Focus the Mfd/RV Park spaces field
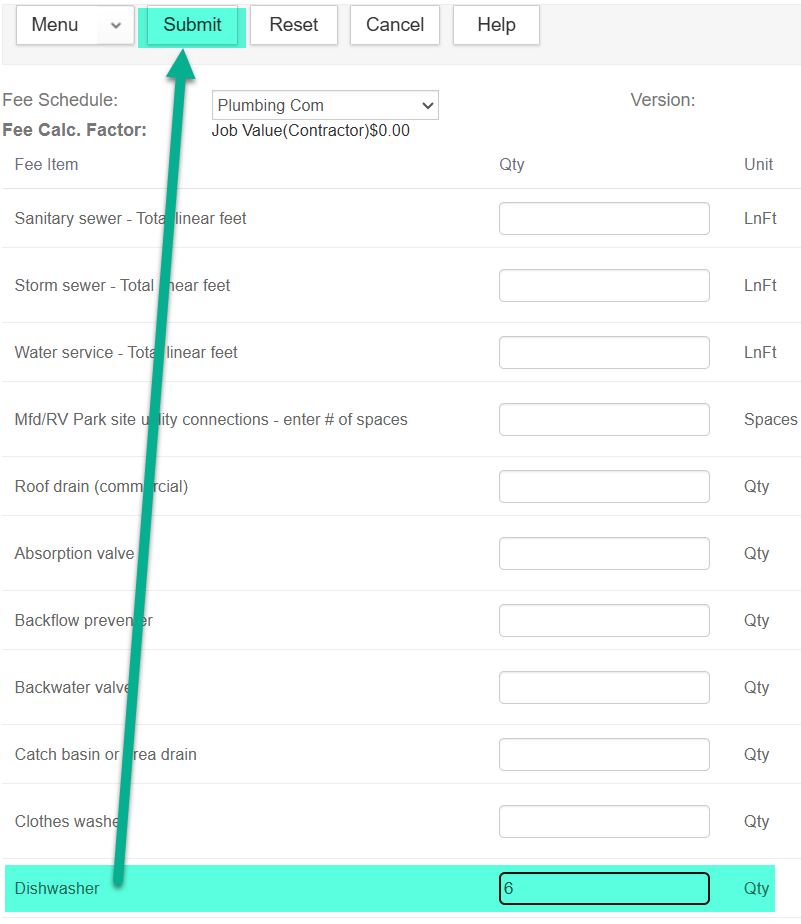Image resolution: width=801 pixels, height=924 pixels. pyautogui.click(x=604, y=419)
